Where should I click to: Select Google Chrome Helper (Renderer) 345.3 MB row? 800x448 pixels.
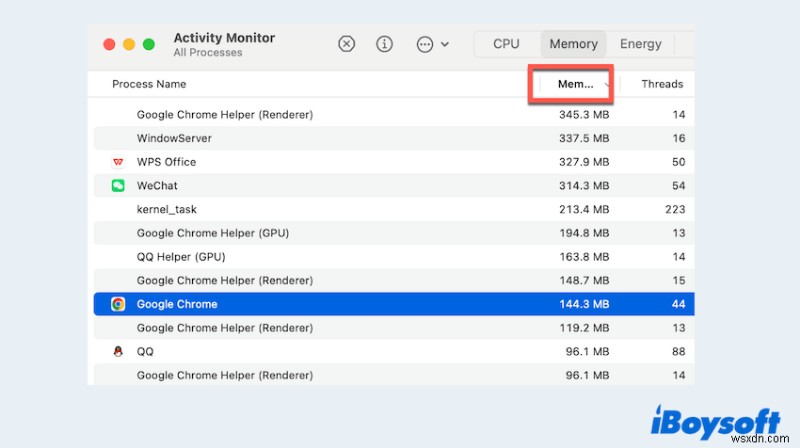pyautogui.click(x=394, y=115)
